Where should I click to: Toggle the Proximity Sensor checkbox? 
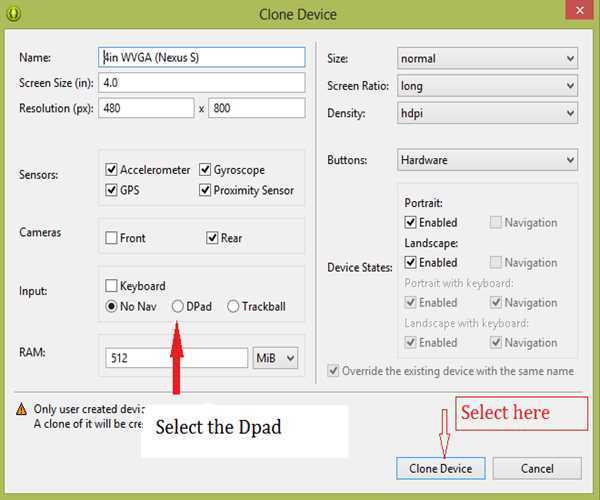(205, 190)
